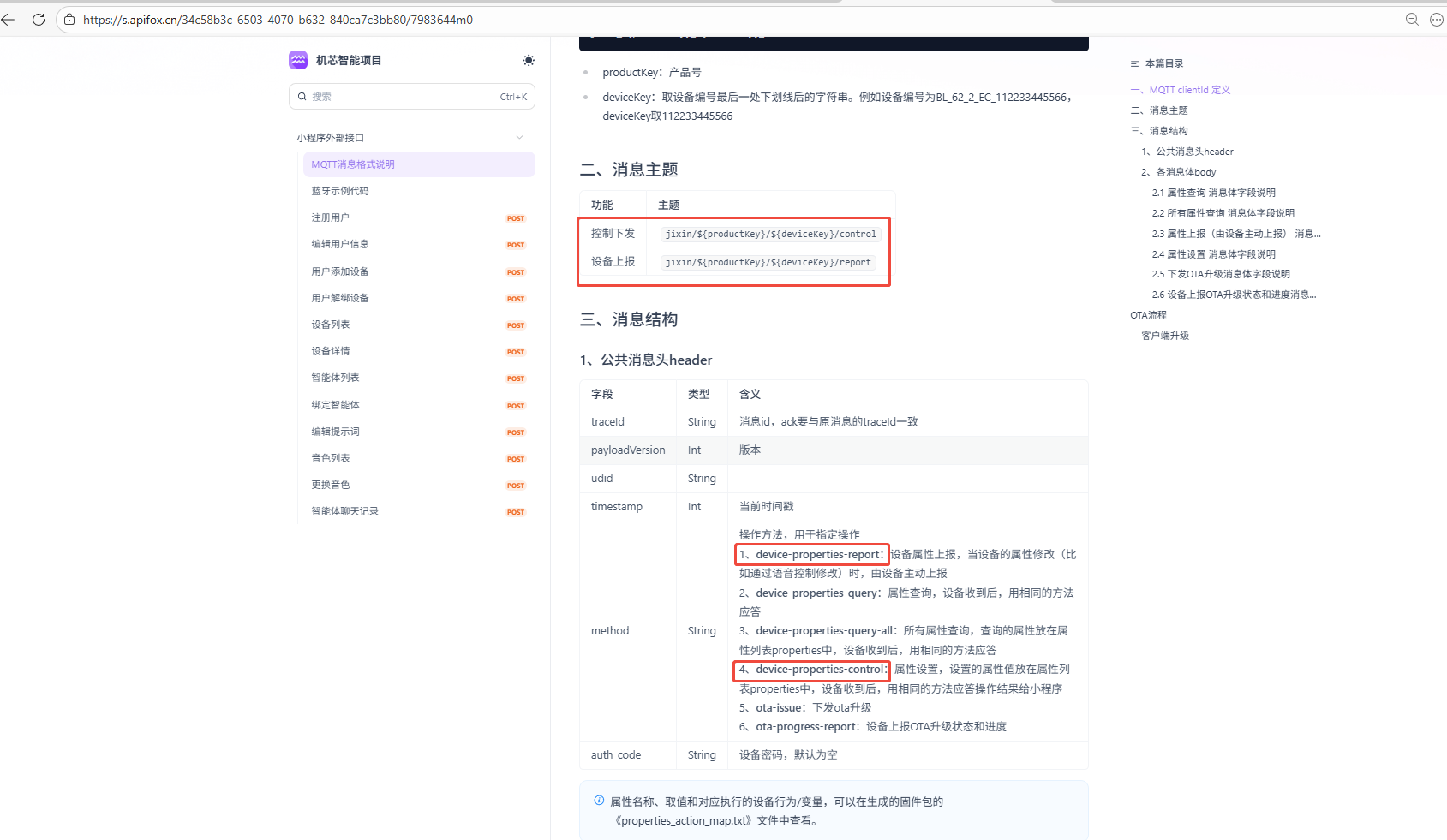Open the 注册用户 POST endpoint
1447x840 pixels.
330,217
